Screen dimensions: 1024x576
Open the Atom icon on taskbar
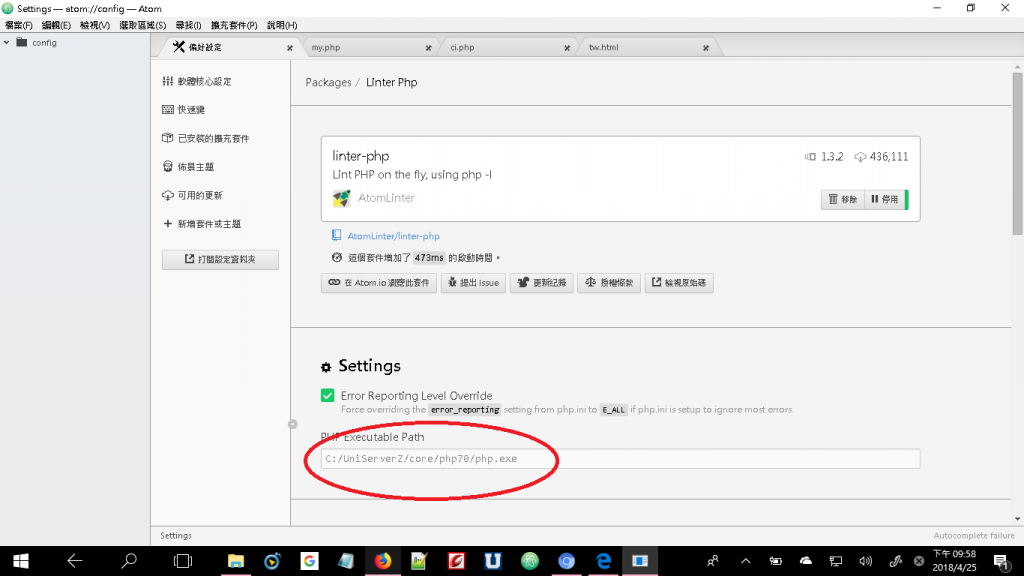(530, 561)
